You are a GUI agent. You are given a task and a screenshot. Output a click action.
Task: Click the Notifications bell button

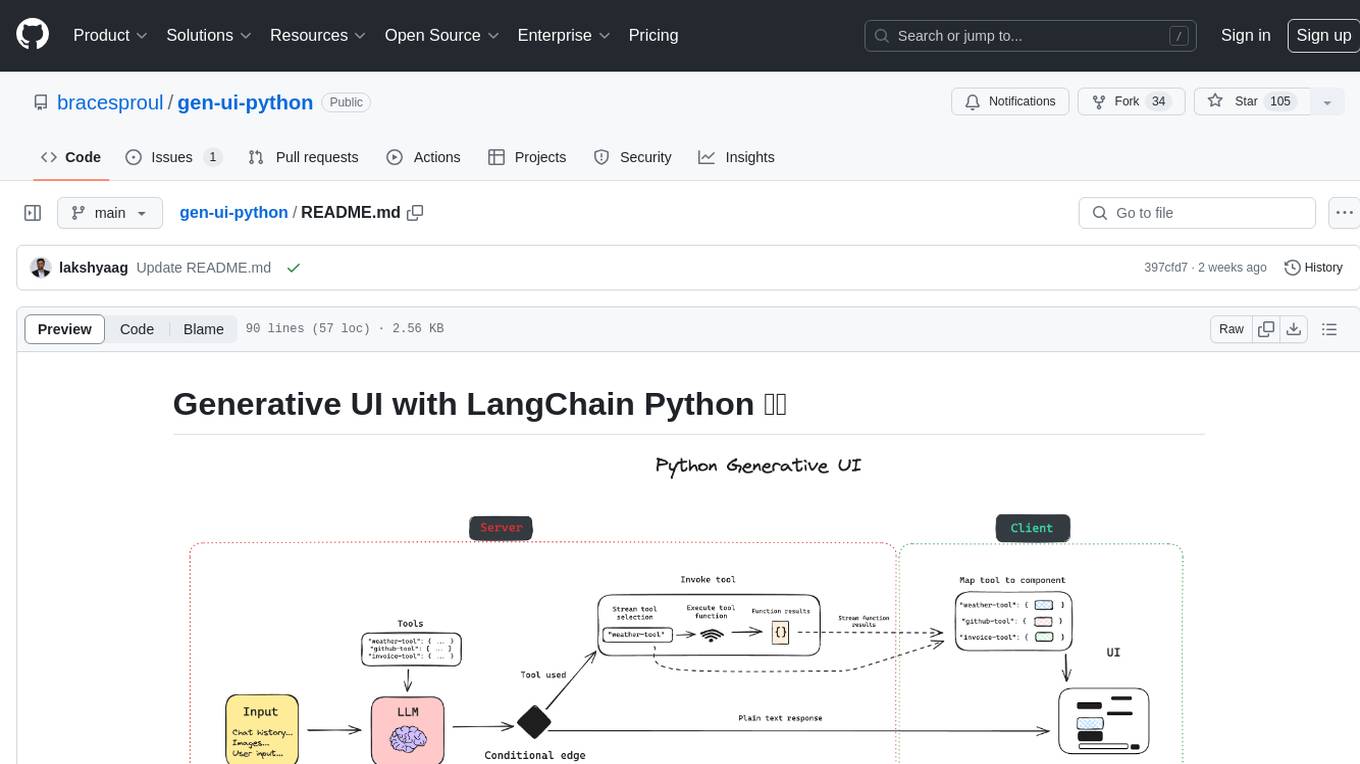(1010, 102)
